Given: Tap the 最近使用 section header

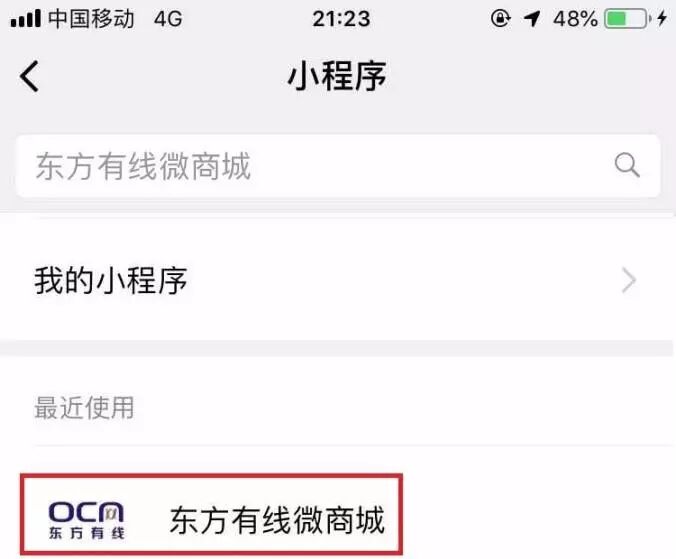Looking at the screenshot, I should tap(84, 408).
